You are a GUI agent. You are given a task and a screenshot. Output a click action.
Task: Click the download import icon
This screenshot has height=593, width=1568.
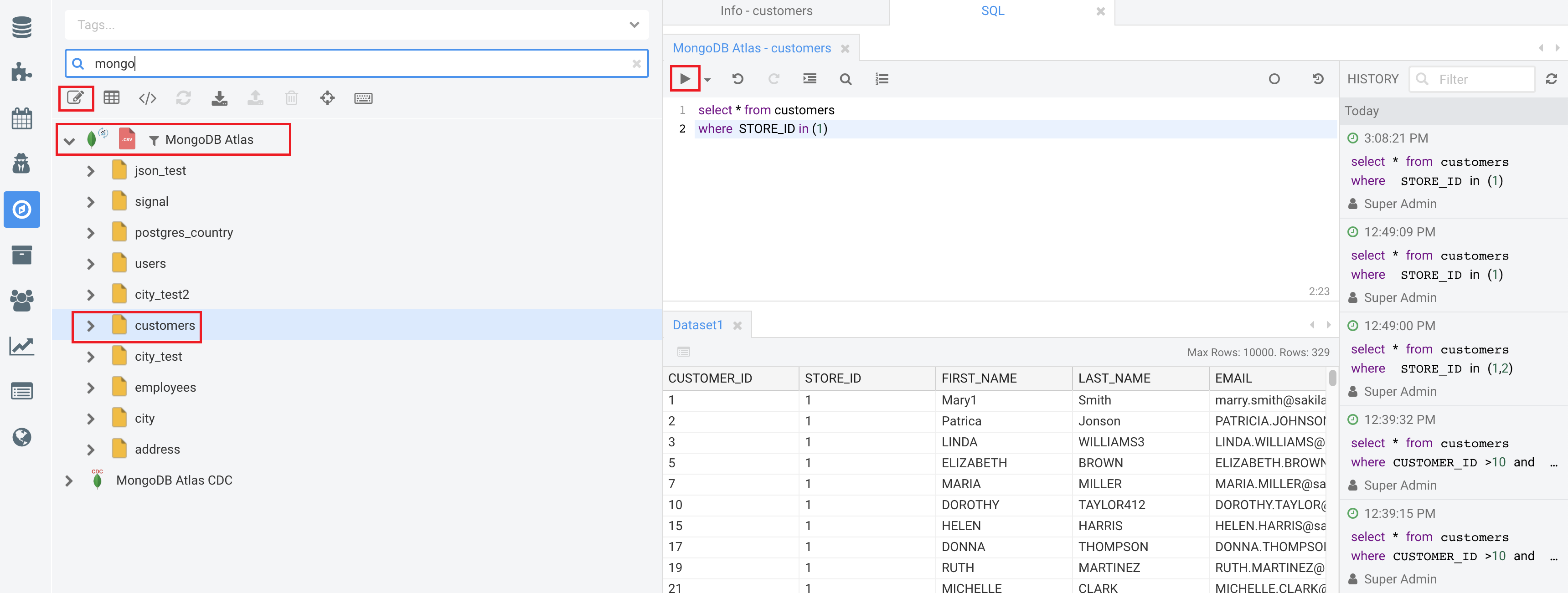tap(219, 98)
